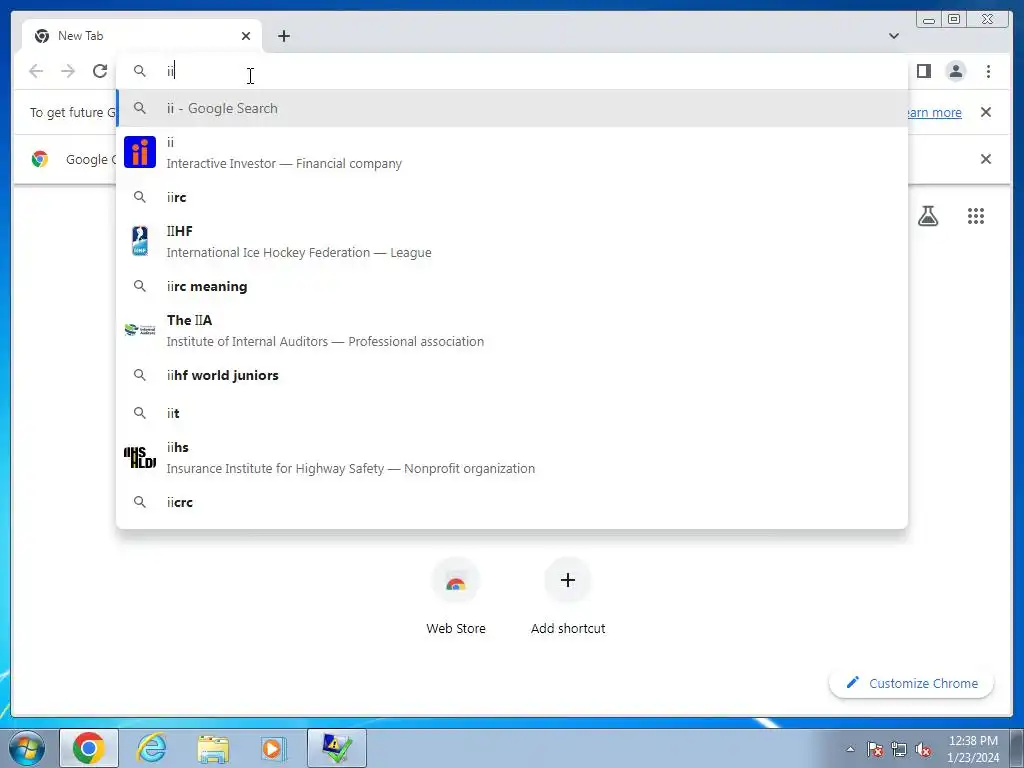Dismiss the 'To get future' info bar
1024x768 pixels.
(x=986, y=112)
